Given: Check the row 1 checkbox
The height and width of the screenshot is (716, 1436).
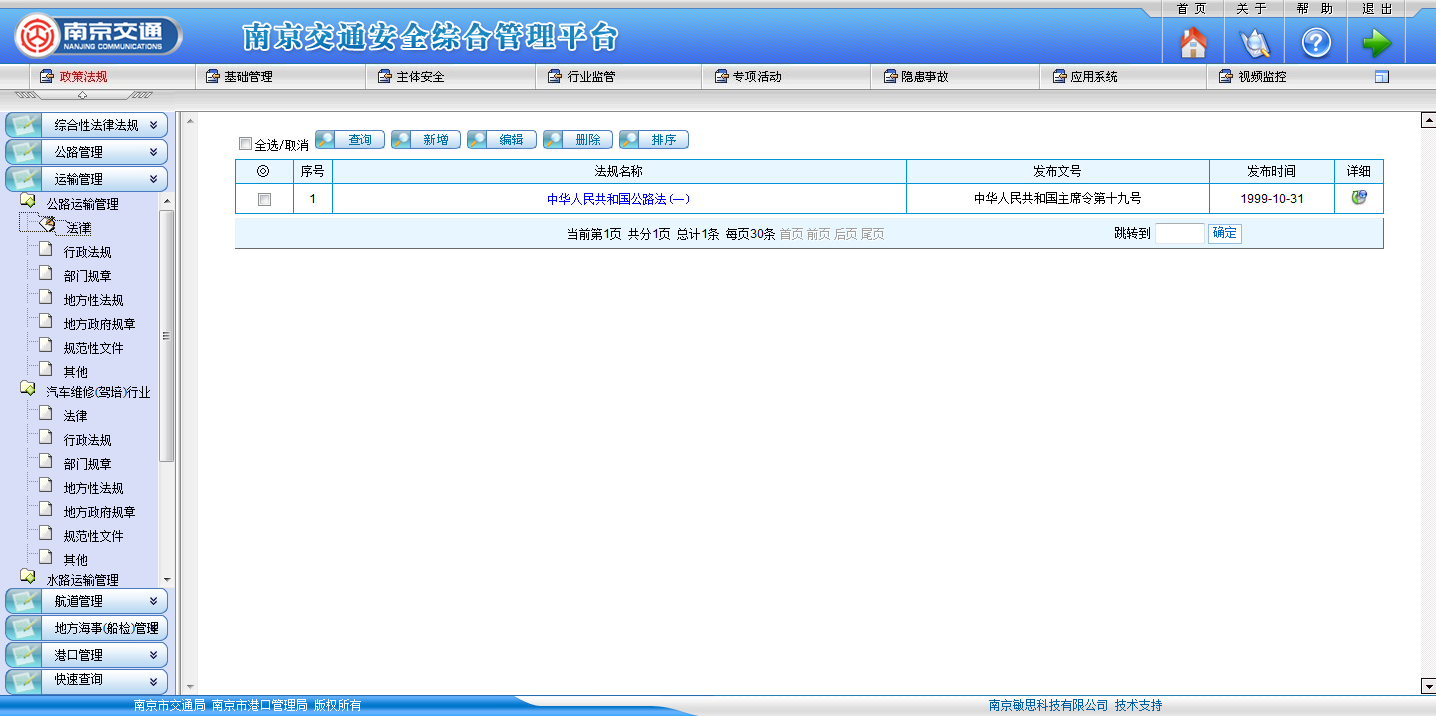Looking at the screenshot, I should click(264, 199).
